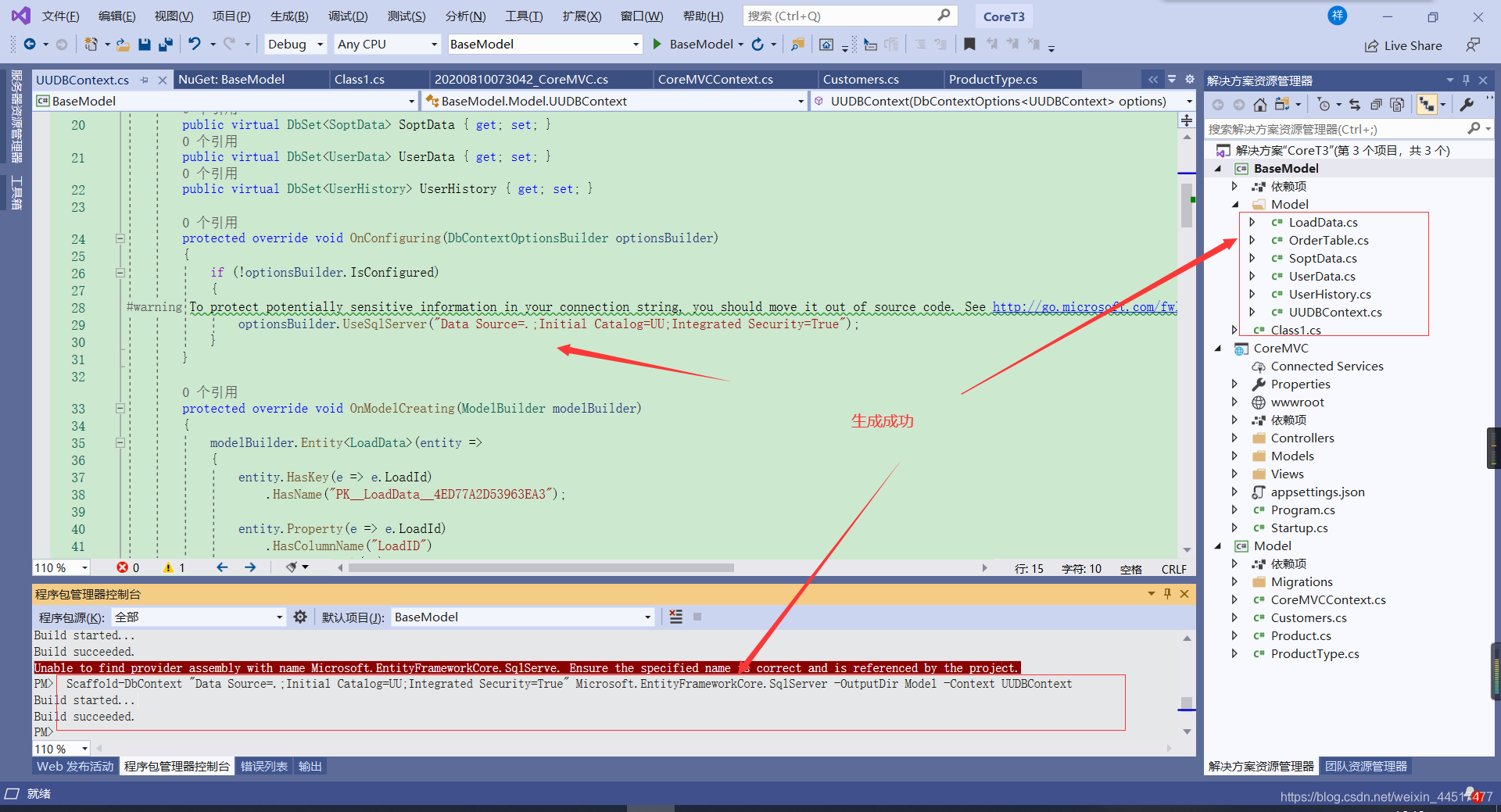Clear the Package Manager Console output
Viewport: 1501px width, 812px height.
(x=676, y=617)
